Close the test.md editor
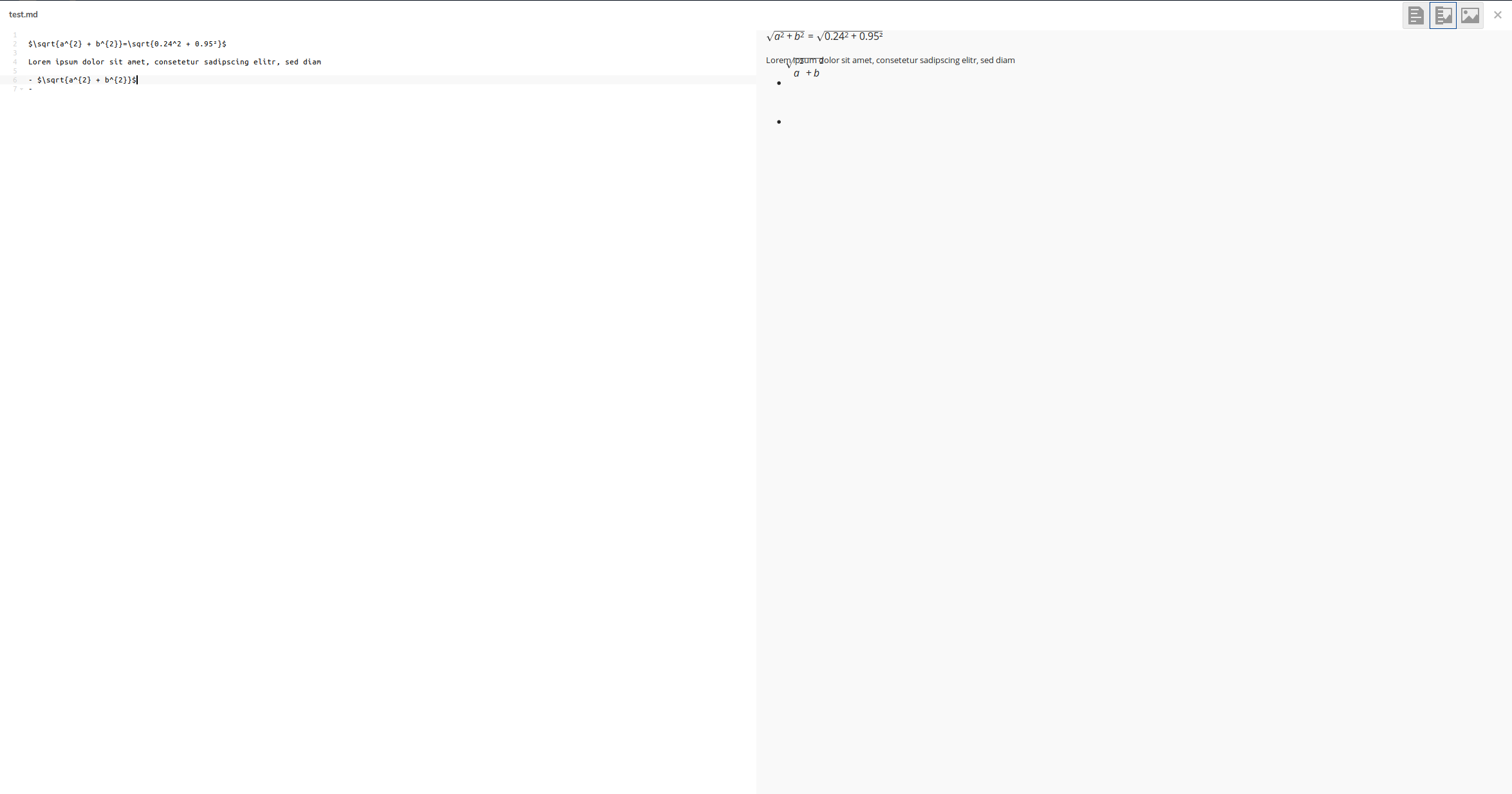 pyautogui.click(x=1497, y=14)
